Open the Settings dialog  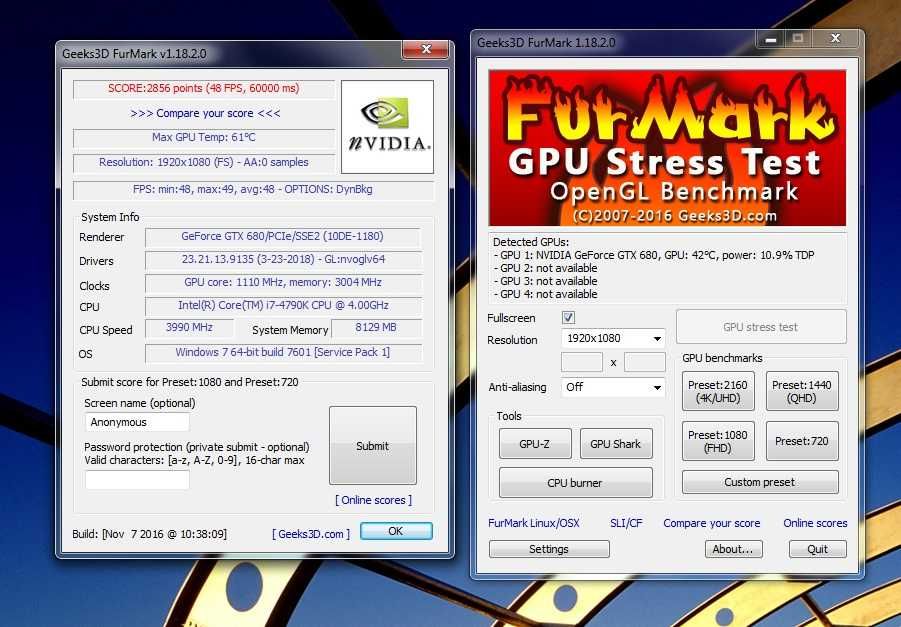[x=549, y=549]
